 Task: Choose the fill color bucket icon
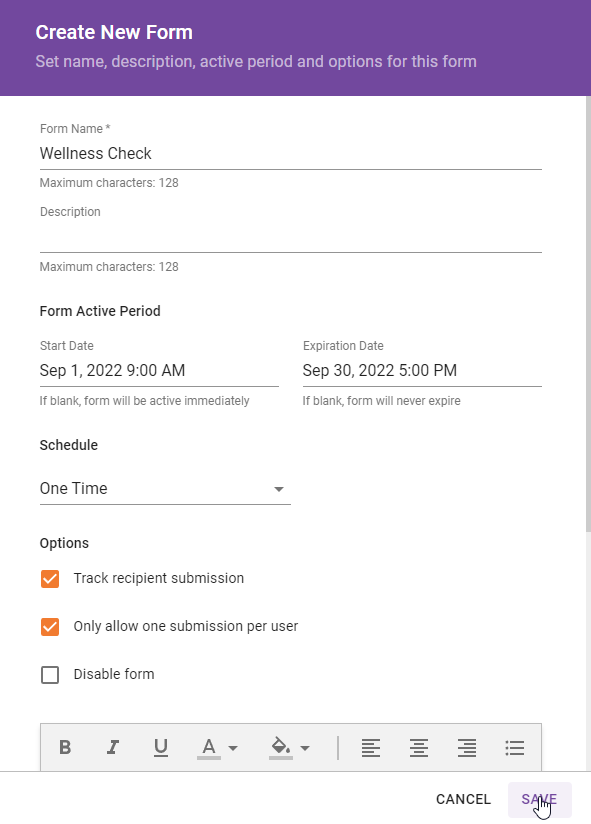pos(281,748)
